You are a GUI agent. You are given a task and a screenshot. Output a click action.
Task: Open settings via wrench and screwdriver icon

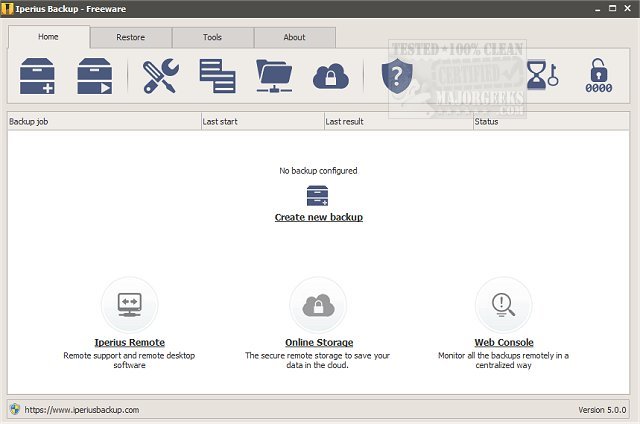pos(160,76)
